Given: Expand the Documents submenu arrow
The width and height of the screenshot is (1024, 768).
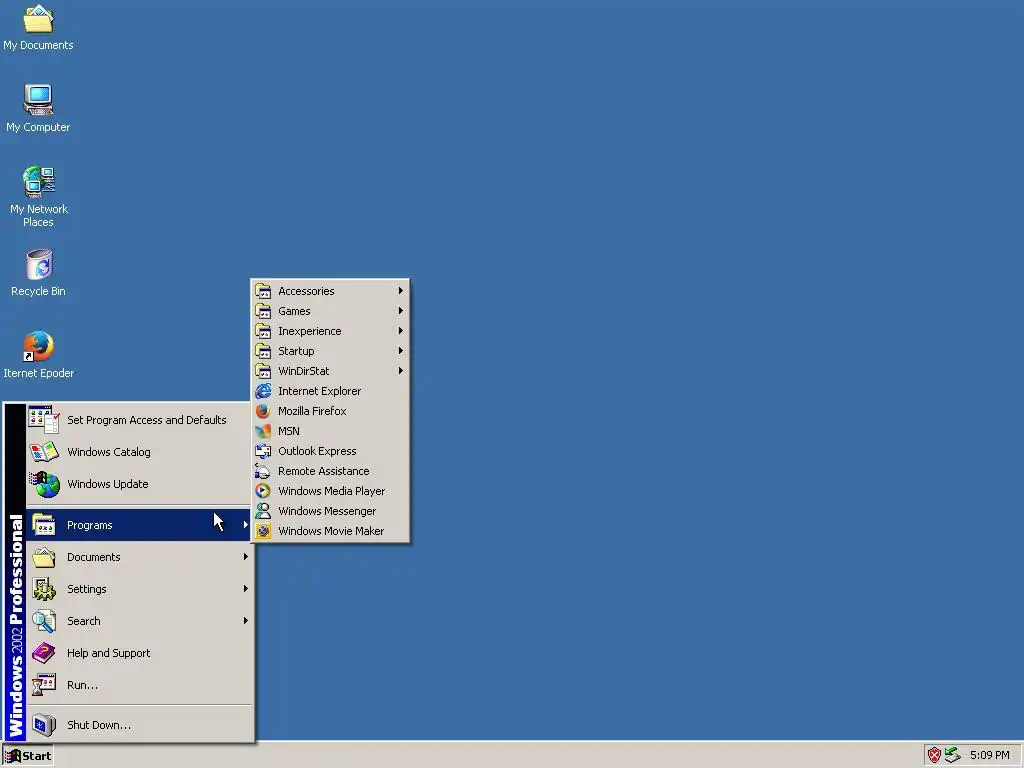Looking at the screenshot, I should coord(246,556).
